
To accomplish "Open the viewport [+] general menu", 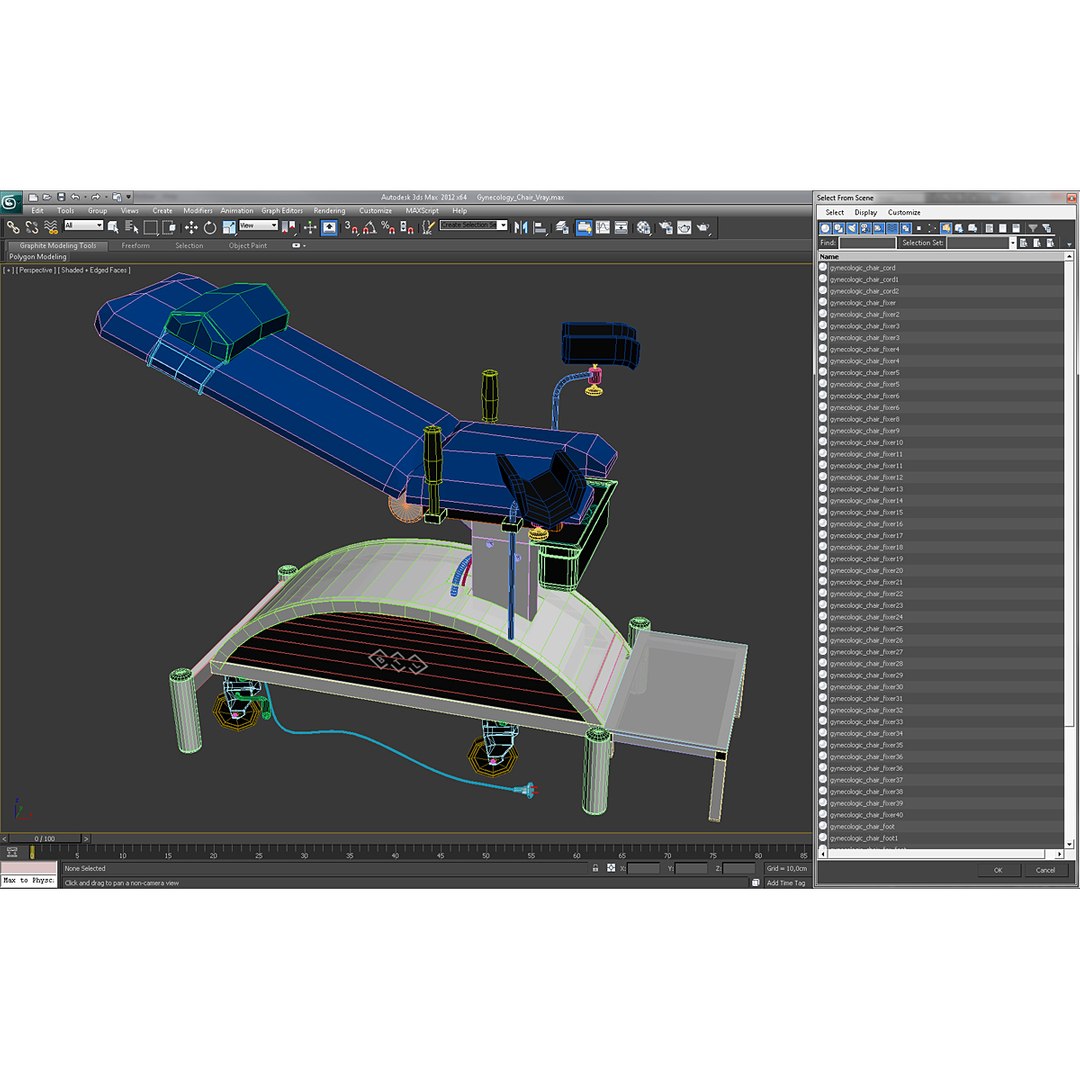I will 8,270.
